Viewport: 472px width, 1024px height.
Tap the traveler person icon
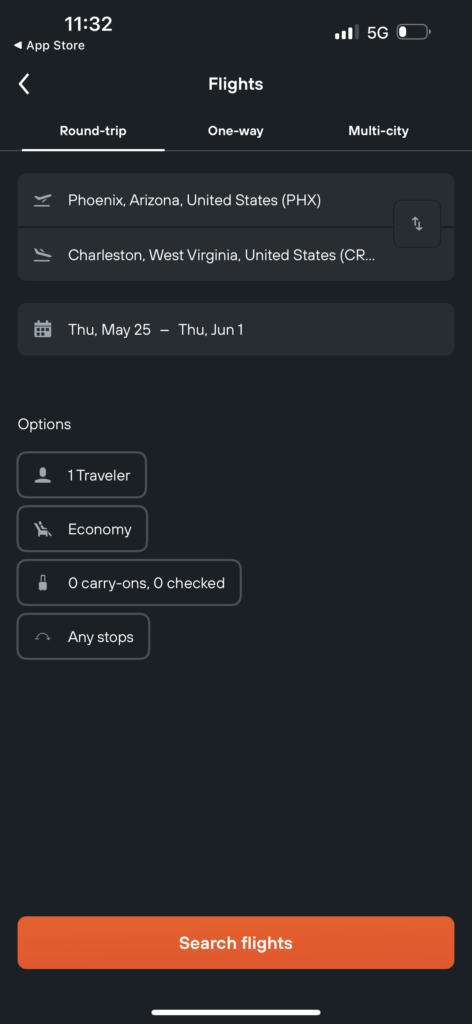coord(43,475)
